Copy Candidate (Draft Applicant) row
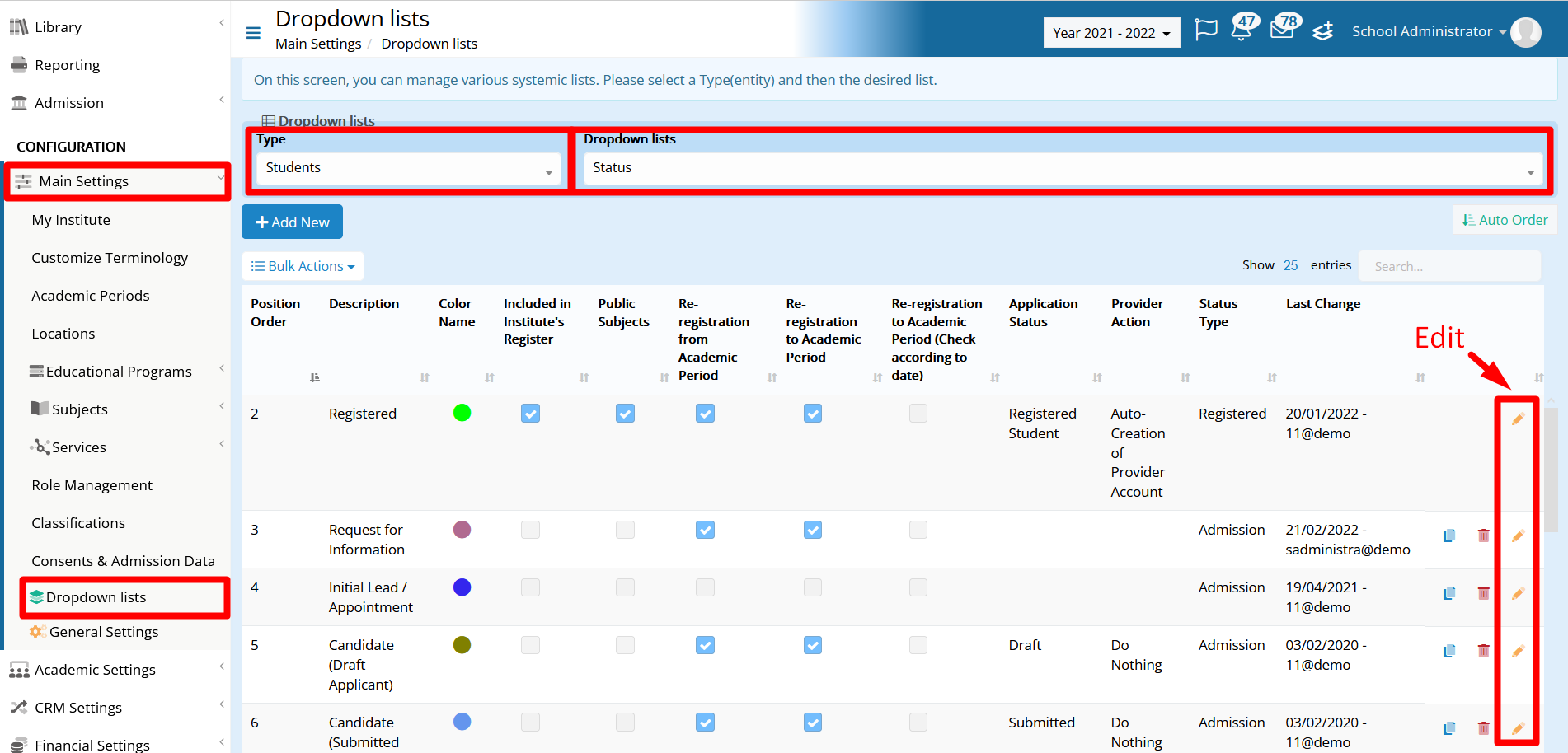This screenshot has height=753, width=1568. click(1448, 651)
